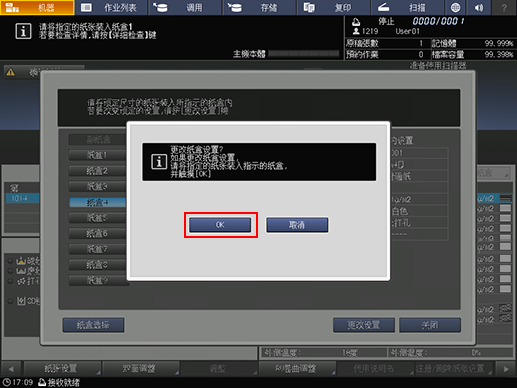
Task: Confirm the tray change with OK
Action: pyautogui.click(x=220, y=225)
